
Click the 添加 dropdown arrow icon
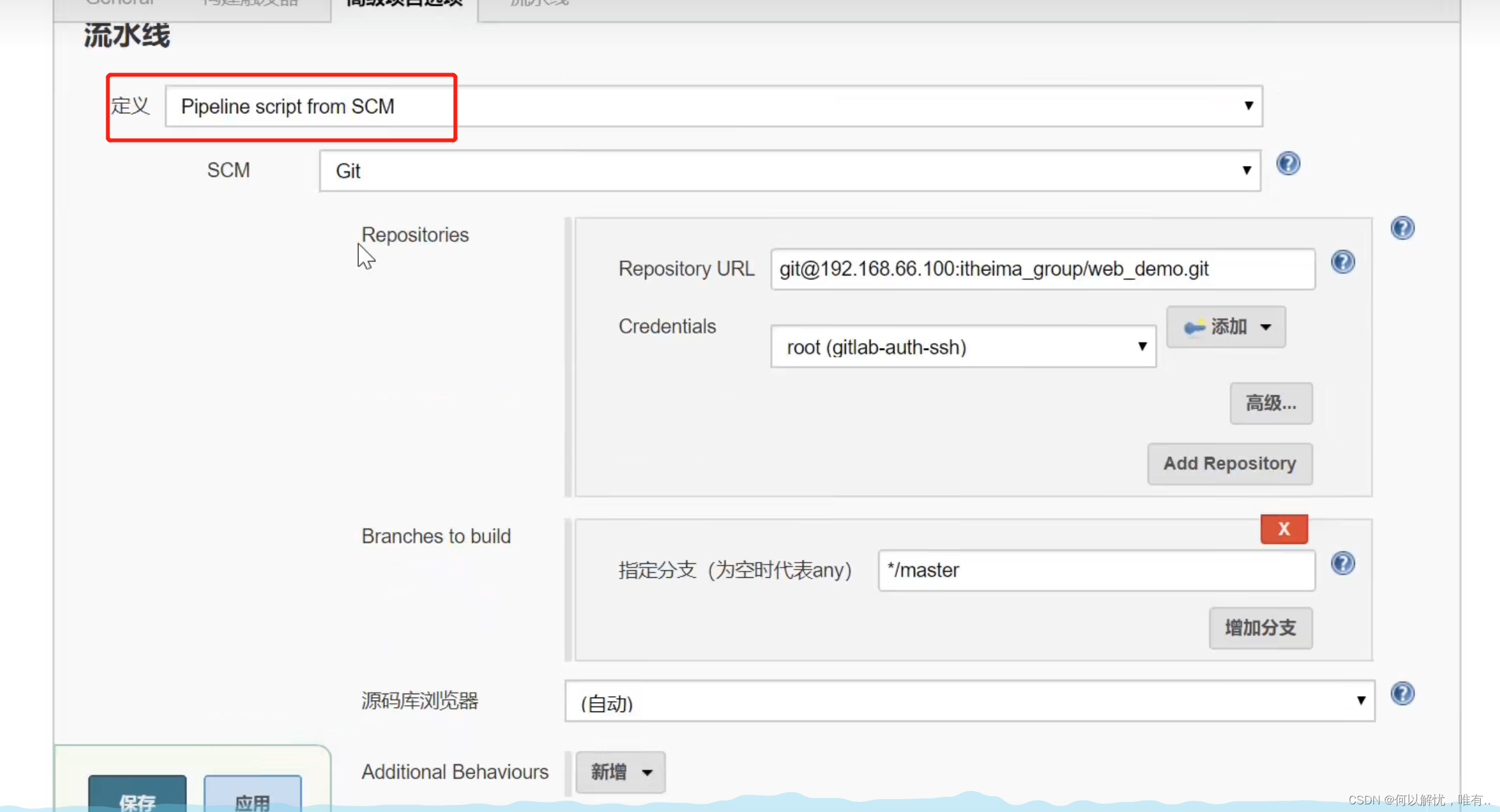(x=1264, y=327)
